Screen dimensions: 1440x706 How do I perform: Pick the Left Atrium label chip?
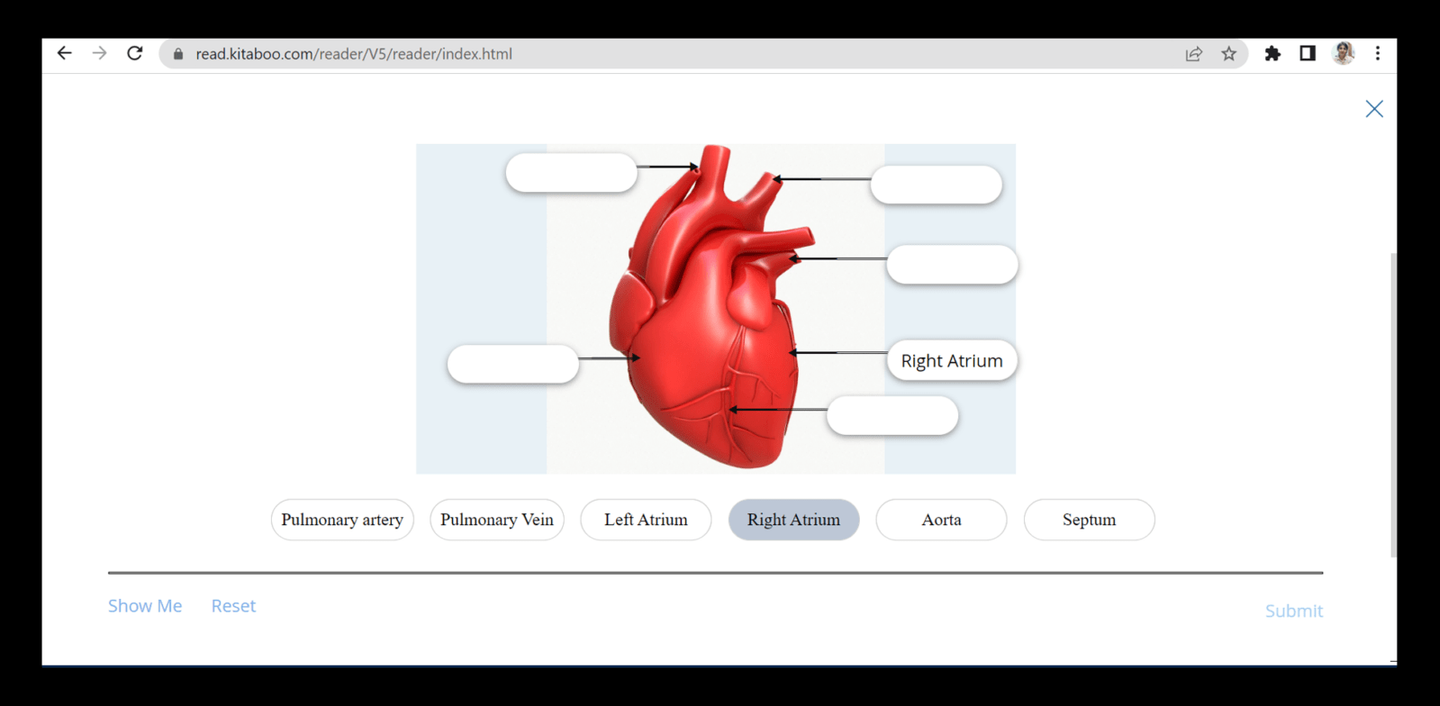click(x=646, y=520)
